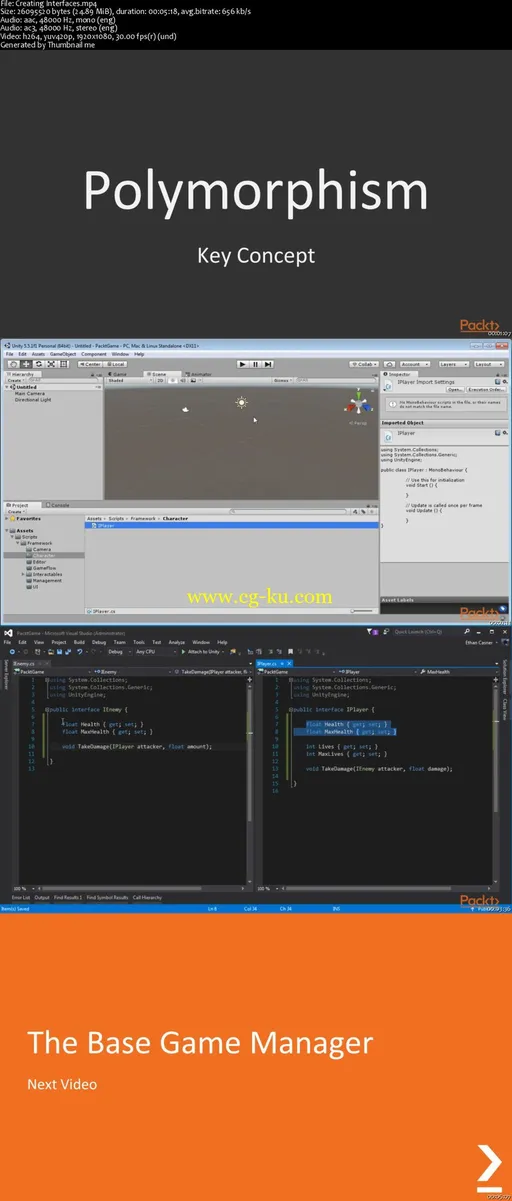Open the Account dropdown in Unity
The width and height of the screenshot is (512, 1201).
coord(415,364)
